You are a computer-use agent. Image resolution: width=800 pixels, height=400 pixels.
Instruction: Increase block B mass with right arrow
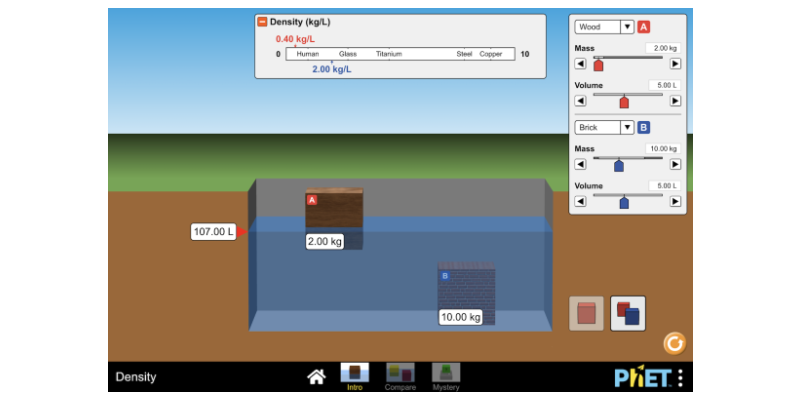675,164
